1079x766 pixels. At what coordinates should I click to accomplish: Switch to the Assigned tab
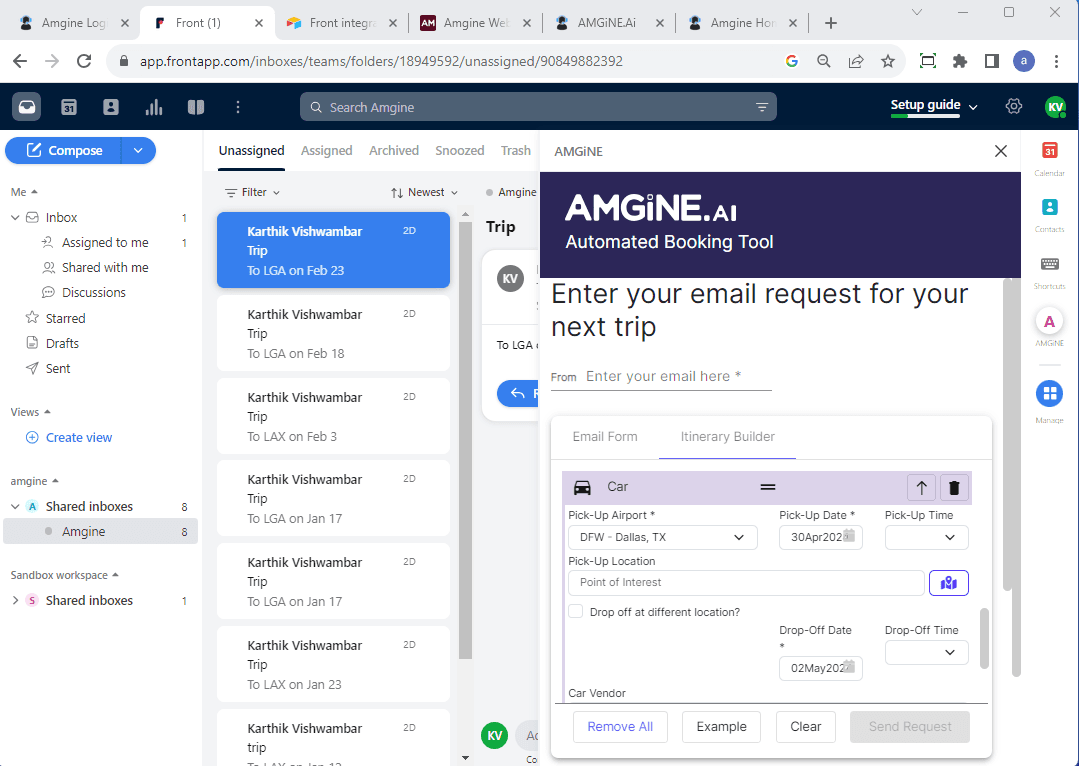click(326, 151)
